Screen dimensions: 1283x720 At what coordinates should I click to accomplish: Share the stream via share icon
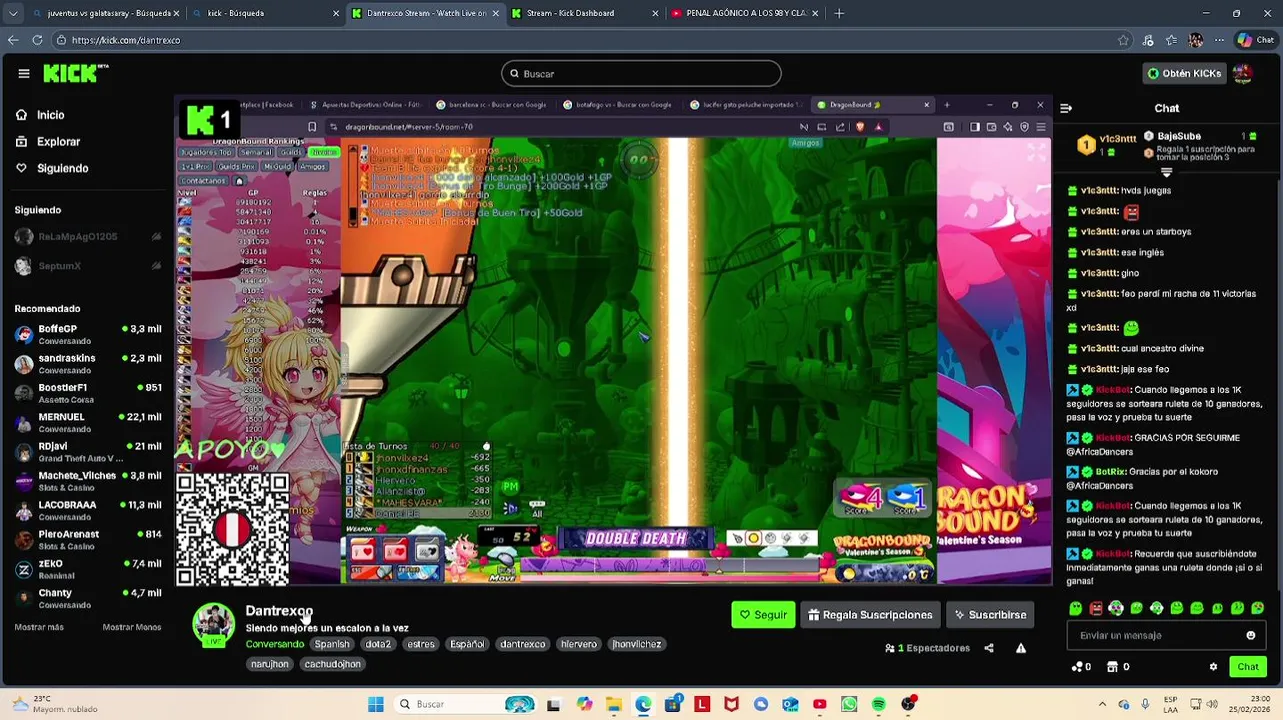pyautogui.click(x=989, y=648)
